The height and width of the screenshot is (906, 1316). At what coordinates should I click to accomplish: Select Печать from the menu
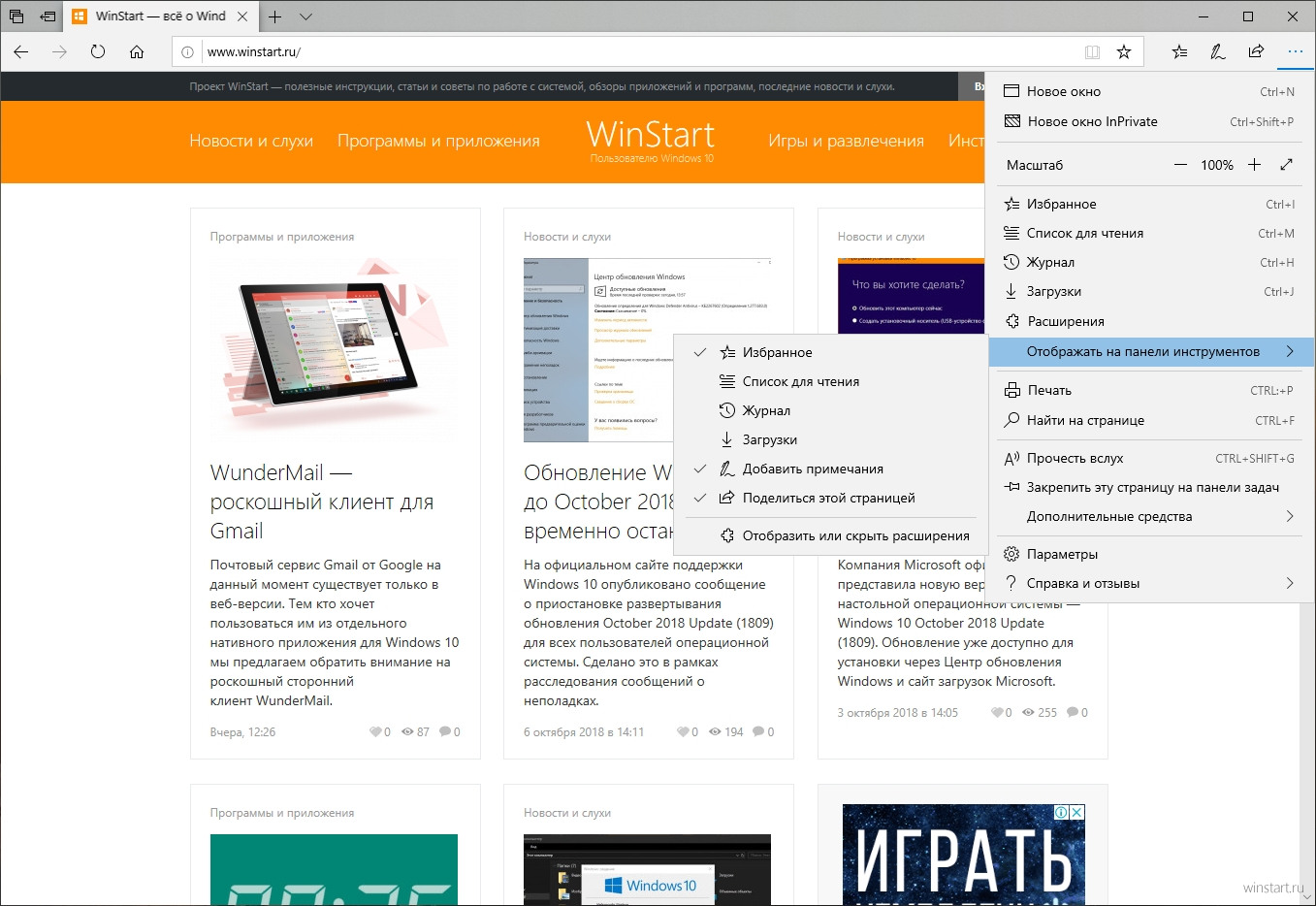click(x=1149, y=390)
